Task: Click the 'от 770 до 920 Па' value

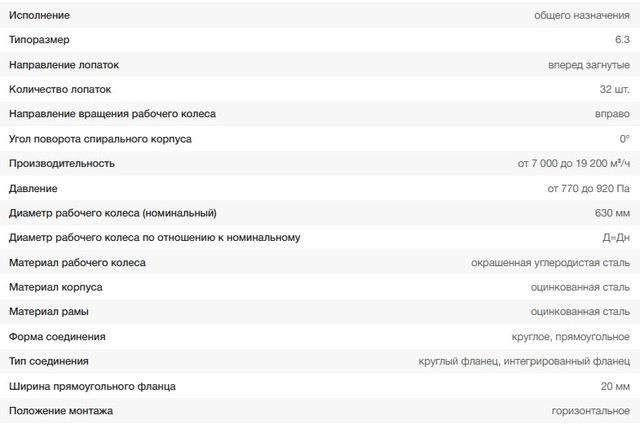Action: coord(588,188)
